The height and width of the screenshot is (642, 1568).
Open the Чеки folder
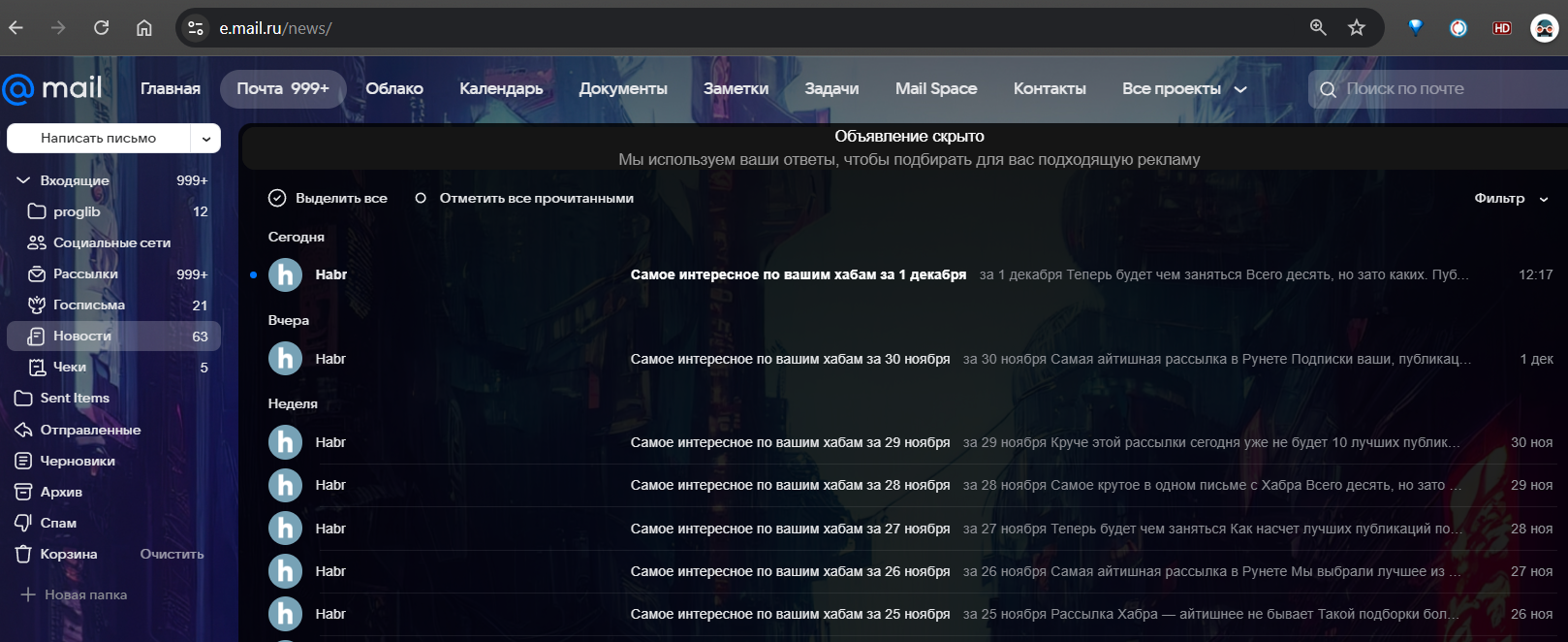click(113, 367)
